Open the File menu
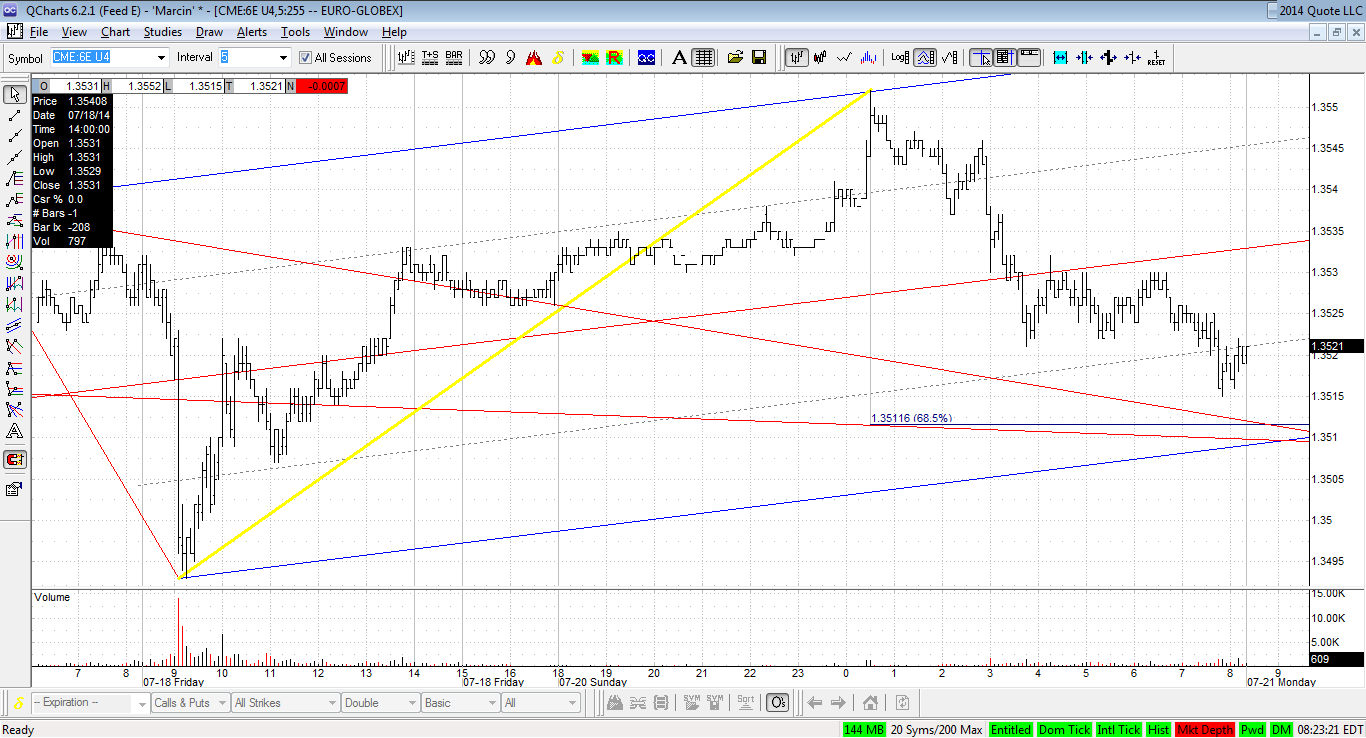1366x738 pixels. pyautogui.click(x=39, y=32)
